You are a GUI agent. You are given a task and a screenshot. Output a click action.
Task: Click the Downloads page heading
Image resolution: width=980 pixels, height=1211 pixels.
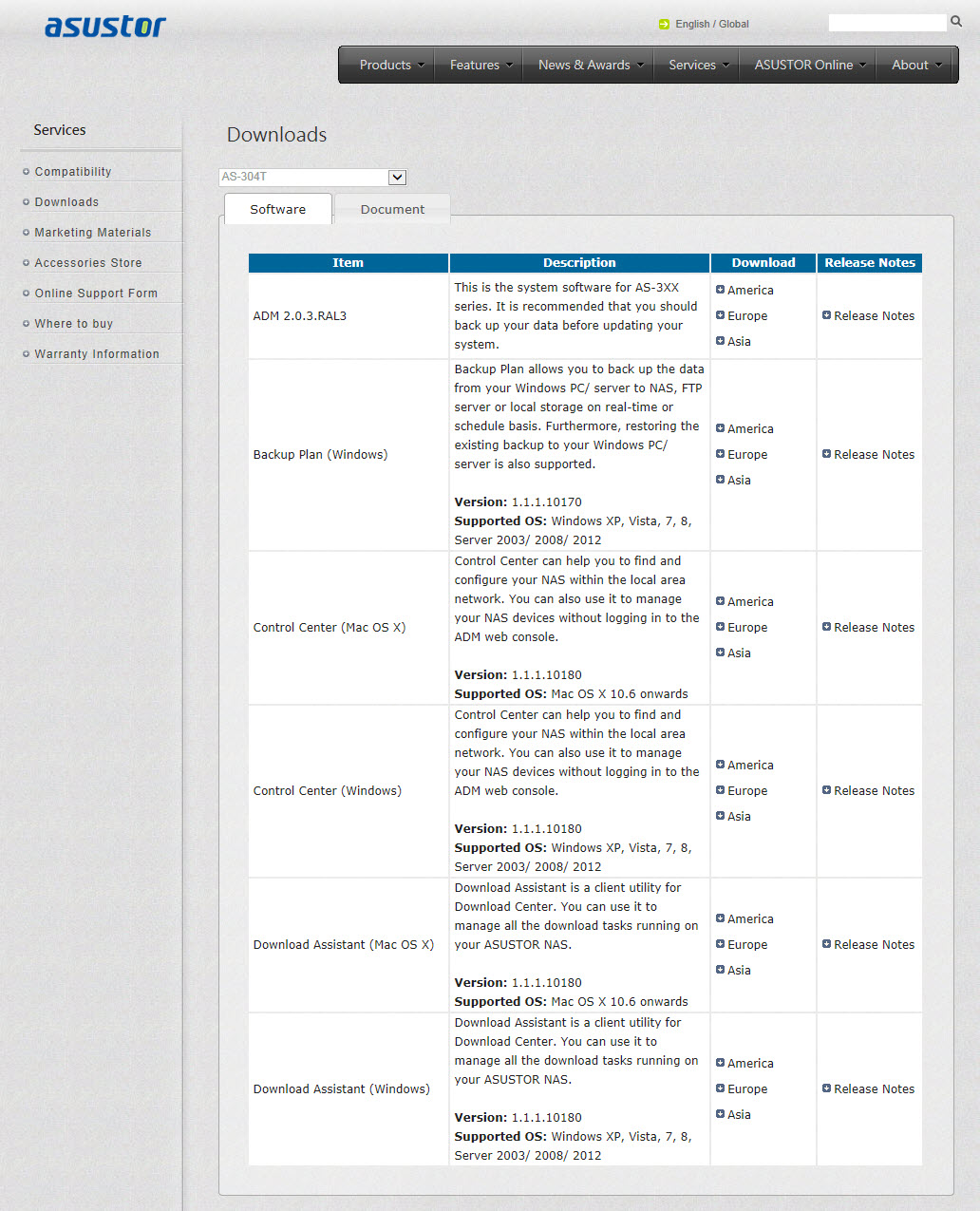(x=276, y=135)
